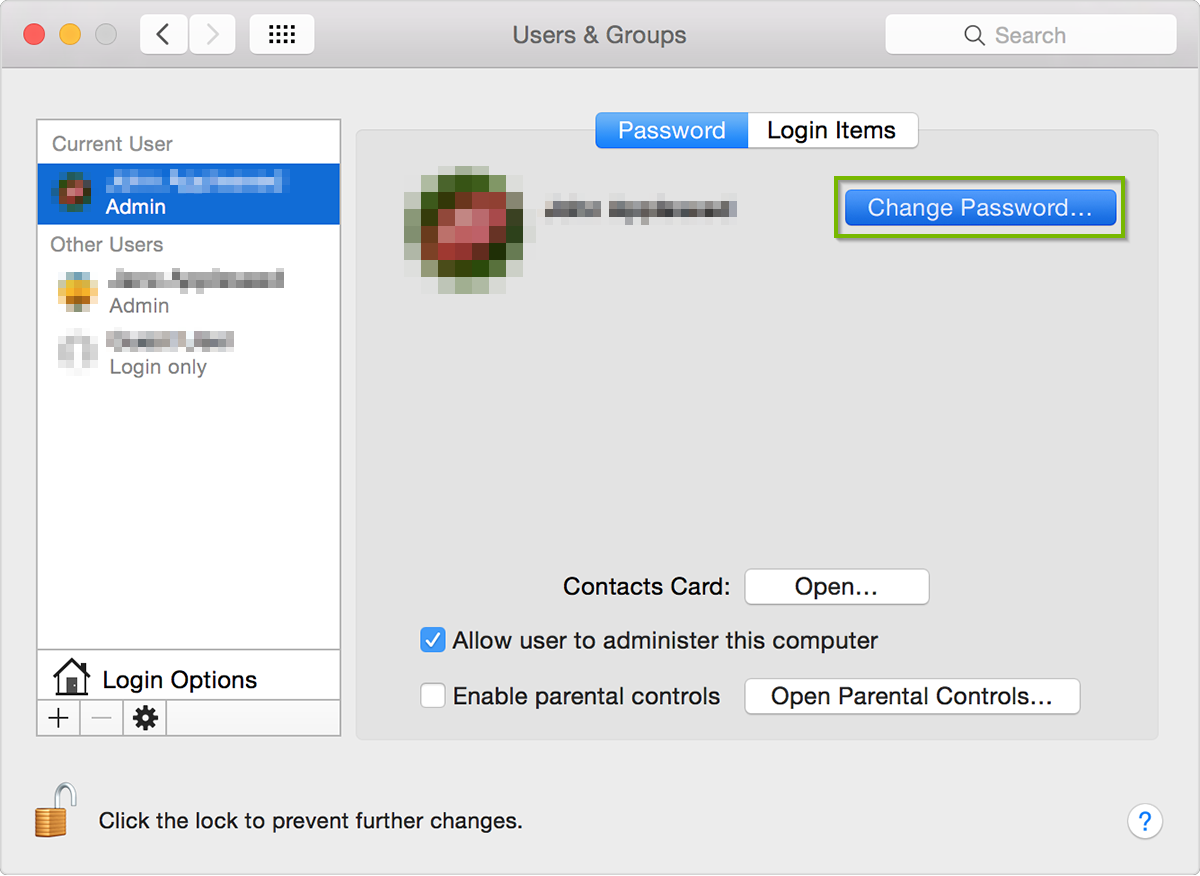Open the gear action menu below the user list
Viewport: 1200px width, 876px height.
click(144, 717)
